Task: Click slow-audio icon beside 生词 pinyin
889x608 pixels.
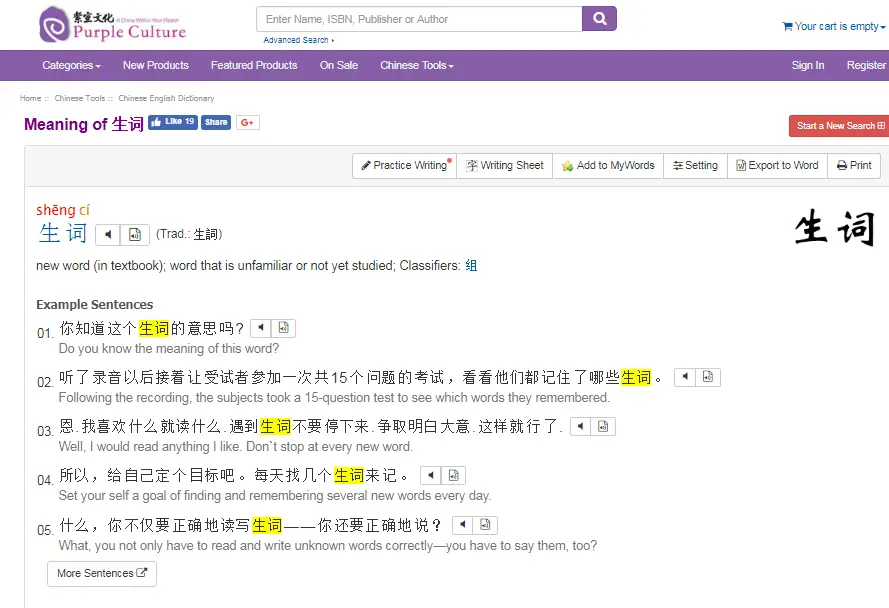Action: pos(134,235)
